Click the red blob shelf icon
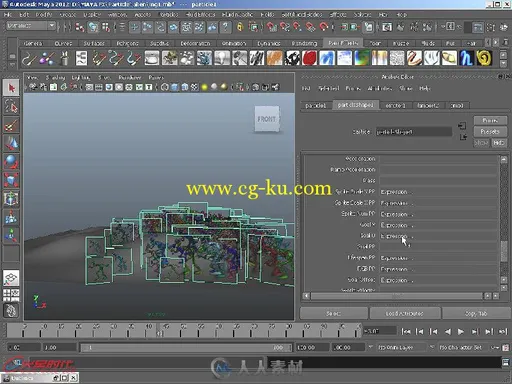This screenshot has height=384, width=512. tap(309, 58)
